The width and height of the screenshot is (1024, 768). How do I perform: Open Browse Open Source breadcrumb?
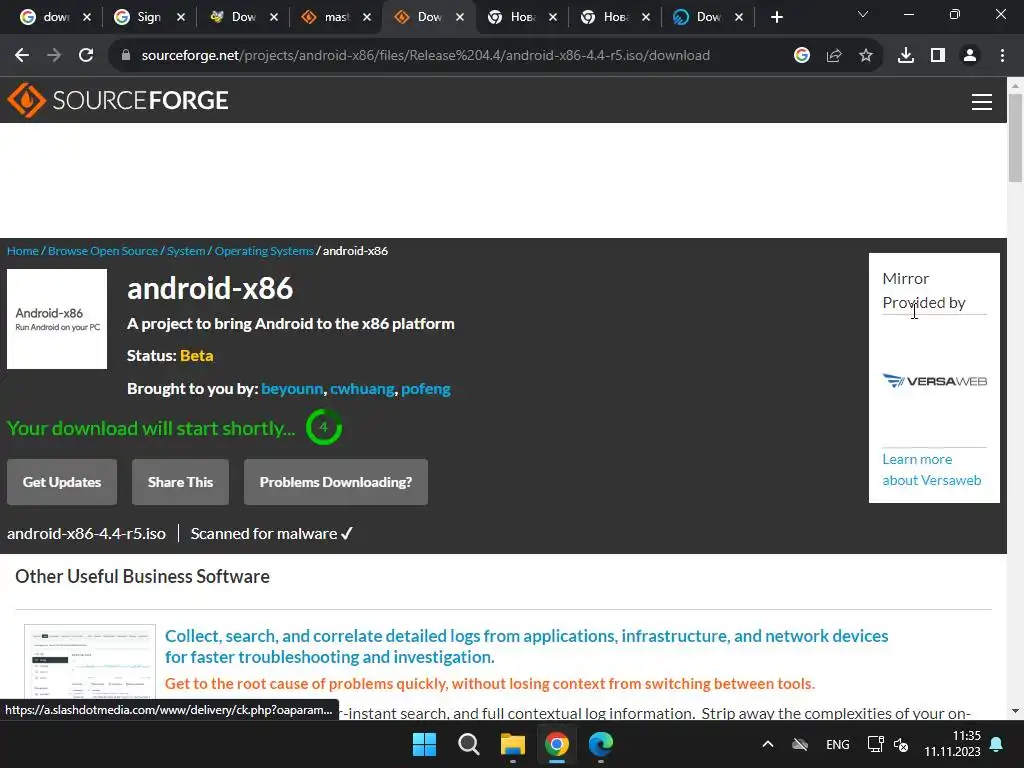[103, 251]
